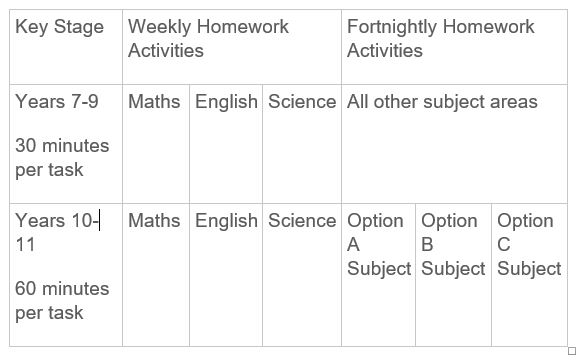
Task: Click the Maths cell in Years 7-9 row
Action: 156,144
